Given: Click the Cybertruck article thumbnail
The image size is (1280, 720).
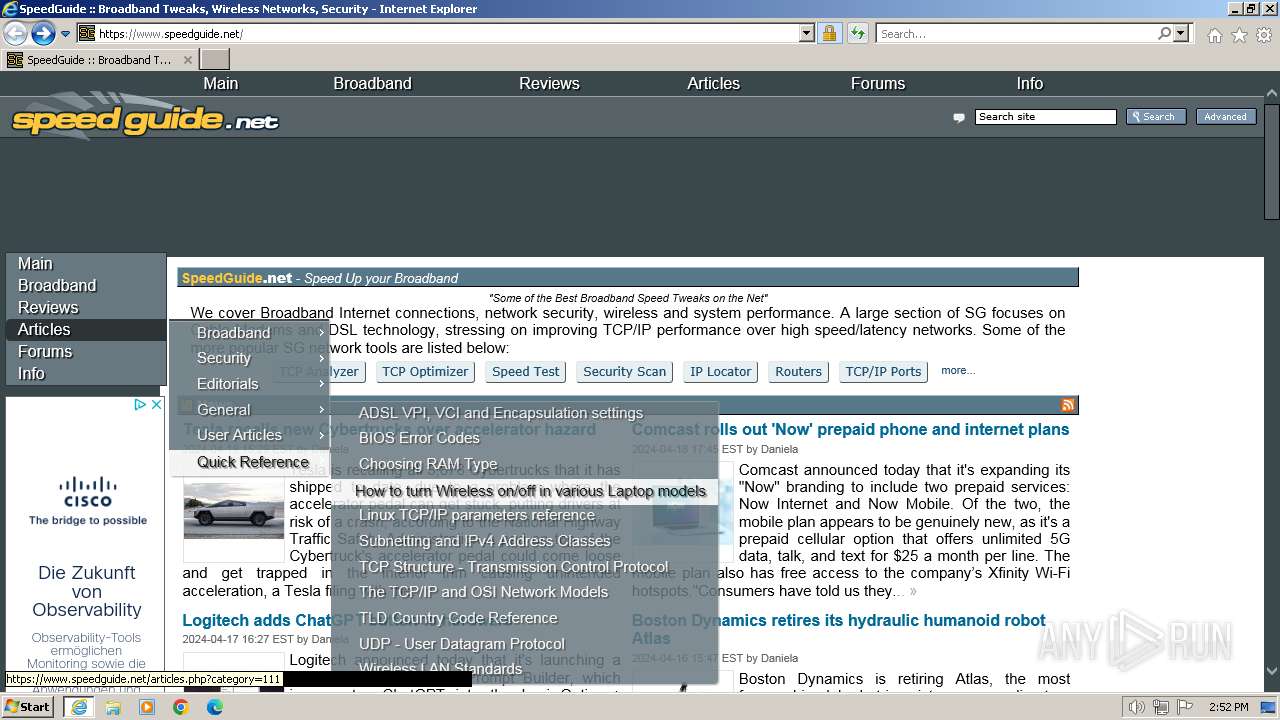Looking at the screenshot, I should [233, 512].
